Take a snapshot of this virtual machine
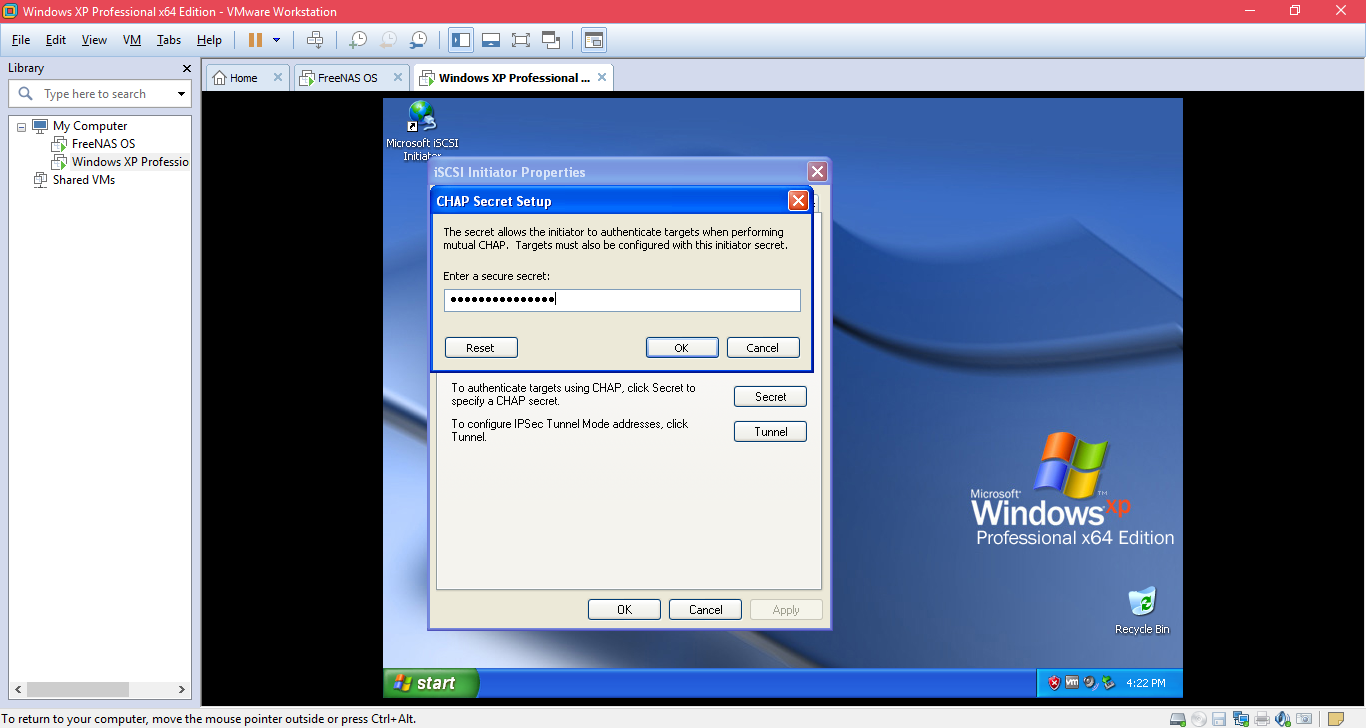 pyautogui.click(x=357, y=40)
